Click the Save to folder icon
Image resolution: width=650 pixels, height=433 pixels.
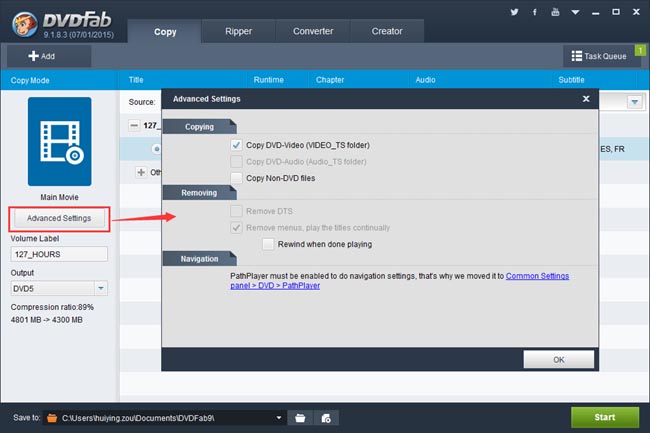coord(52,418)
